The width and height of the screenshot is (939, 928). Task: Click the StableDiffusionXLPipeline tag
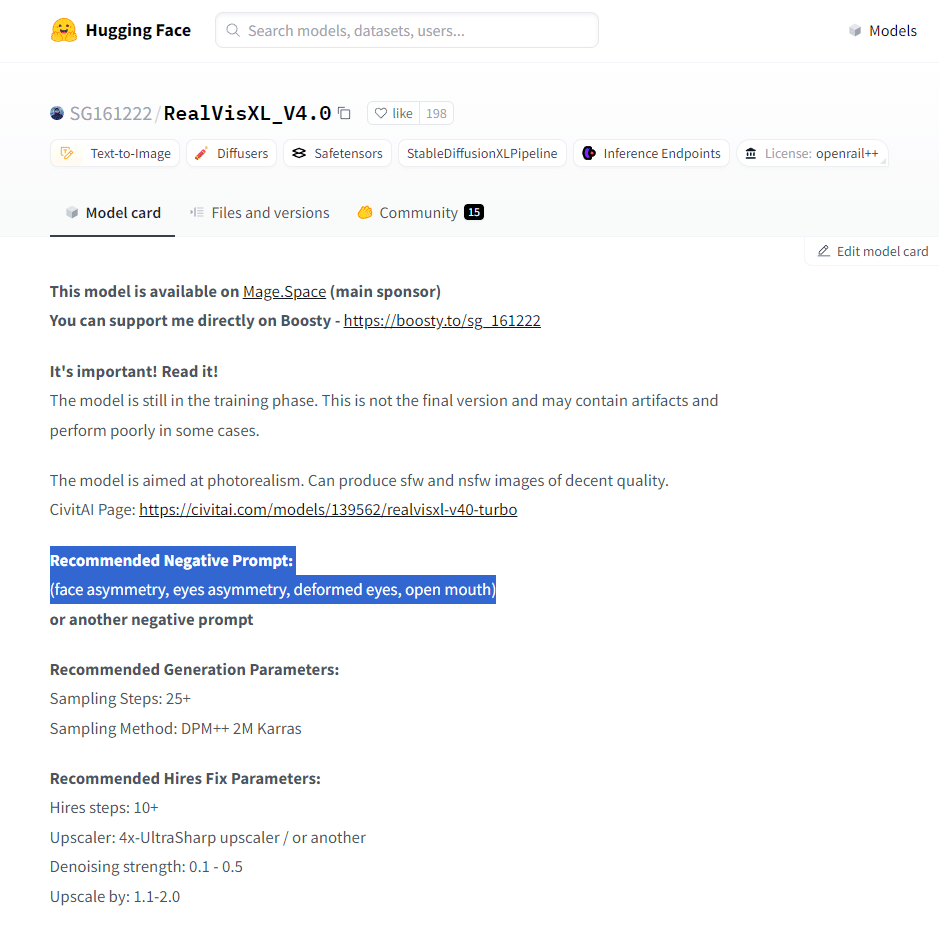[483, 153]
